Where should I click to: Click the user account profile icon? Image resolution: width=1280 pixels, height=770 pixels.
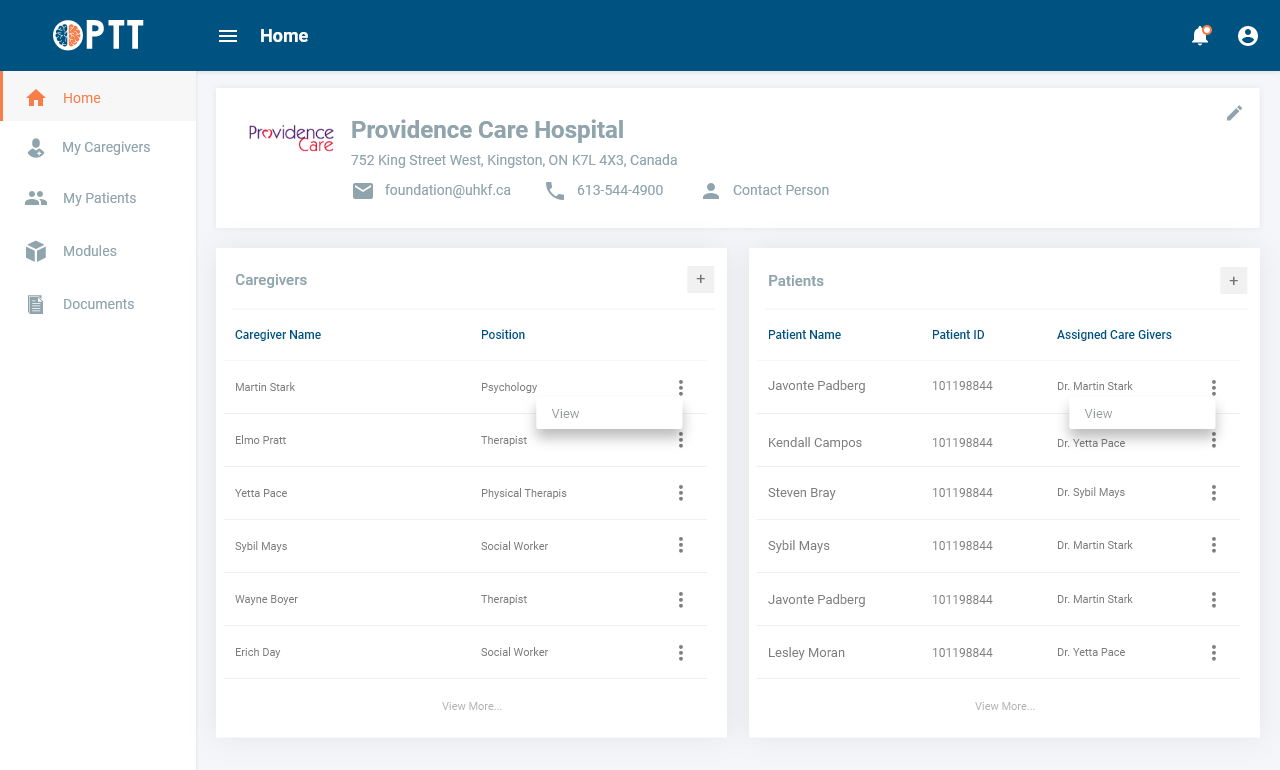tap(1248, 36)
